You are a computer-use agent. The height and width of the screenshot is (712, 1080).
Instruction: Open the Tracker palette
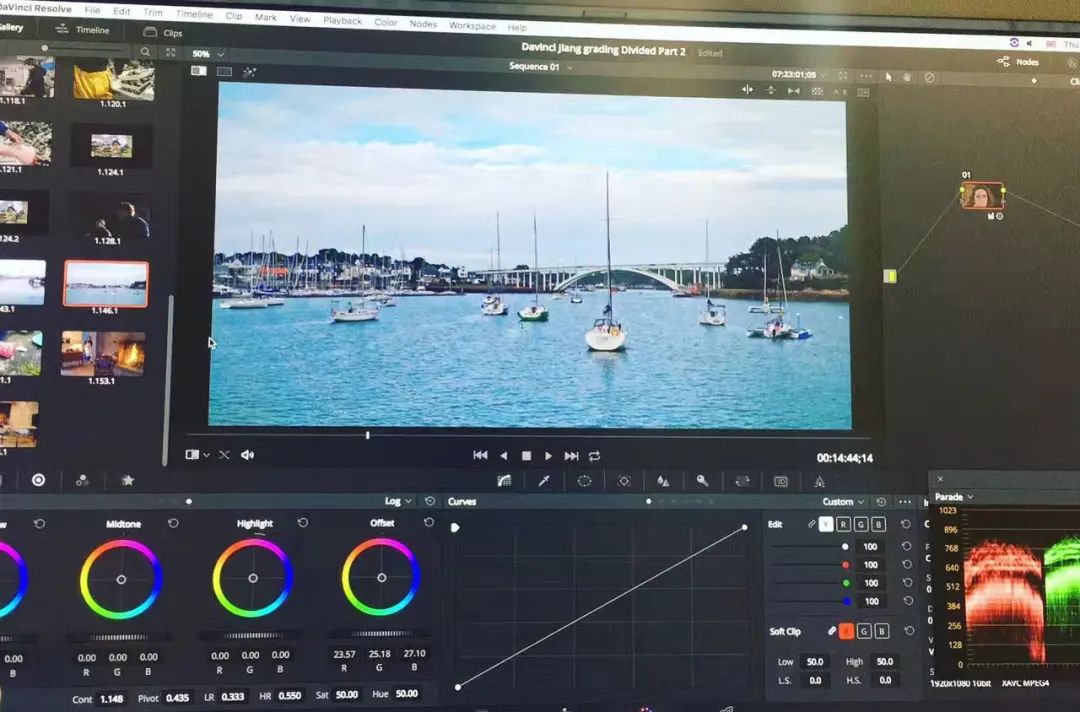[x=624, y=481]
